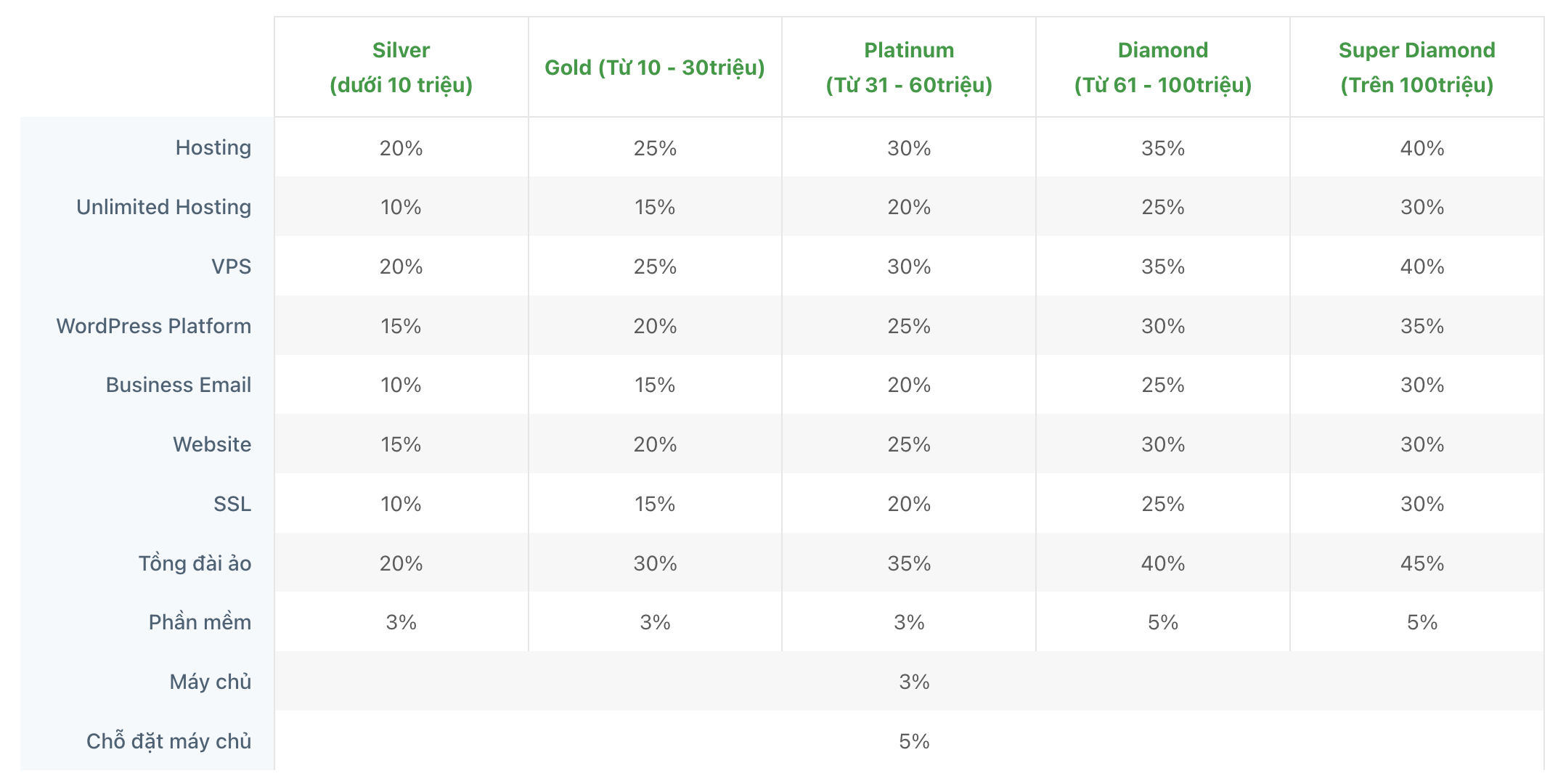The image size is (1558, 784).
Task: Select Silver discount cell for WordPress Platform
Action: pyautogui.click(x=401, y=326)
